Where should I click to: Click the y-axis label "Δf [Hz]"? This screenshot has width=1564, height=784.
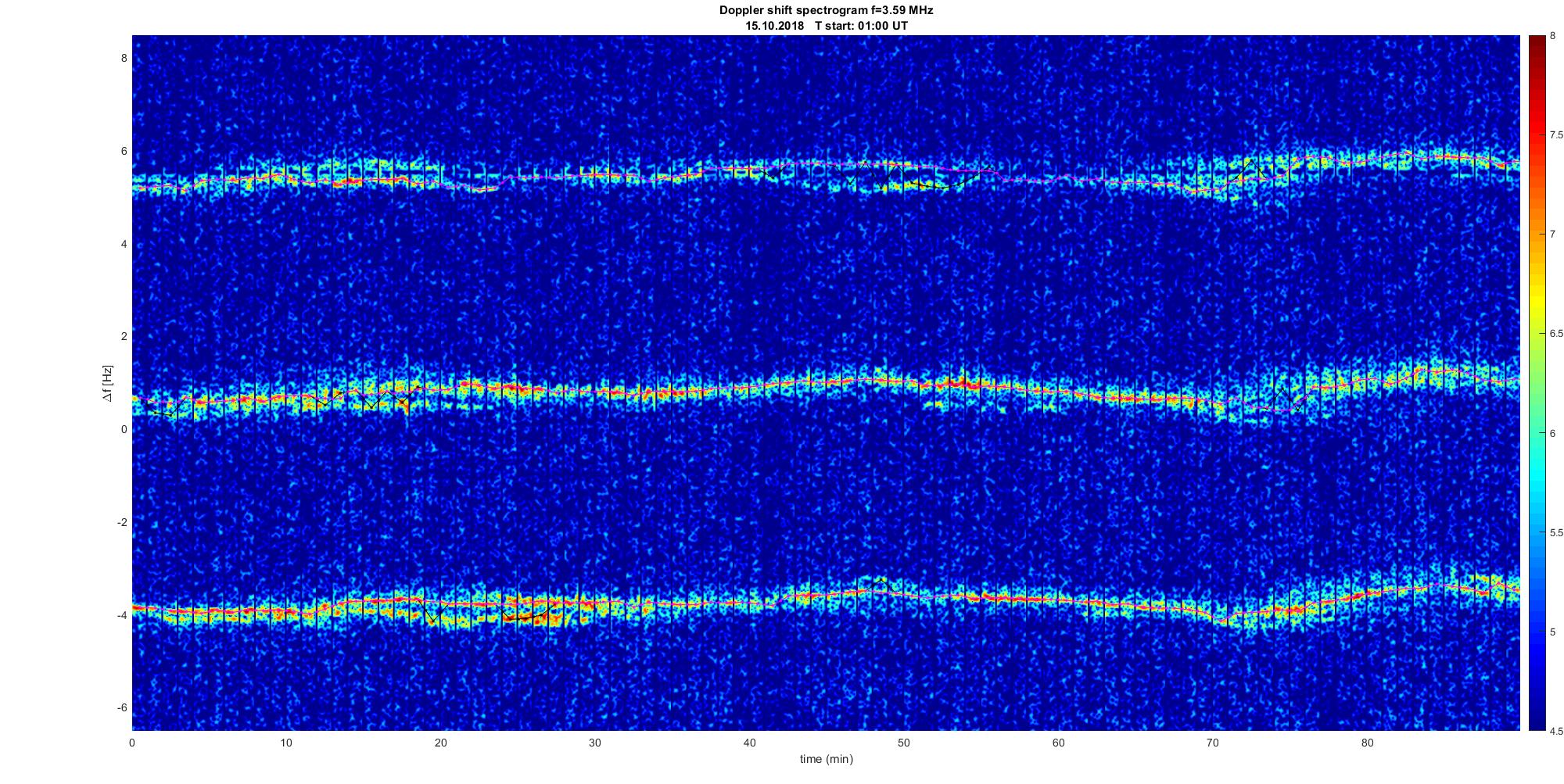pyautogui.click(x=108, y=383)
